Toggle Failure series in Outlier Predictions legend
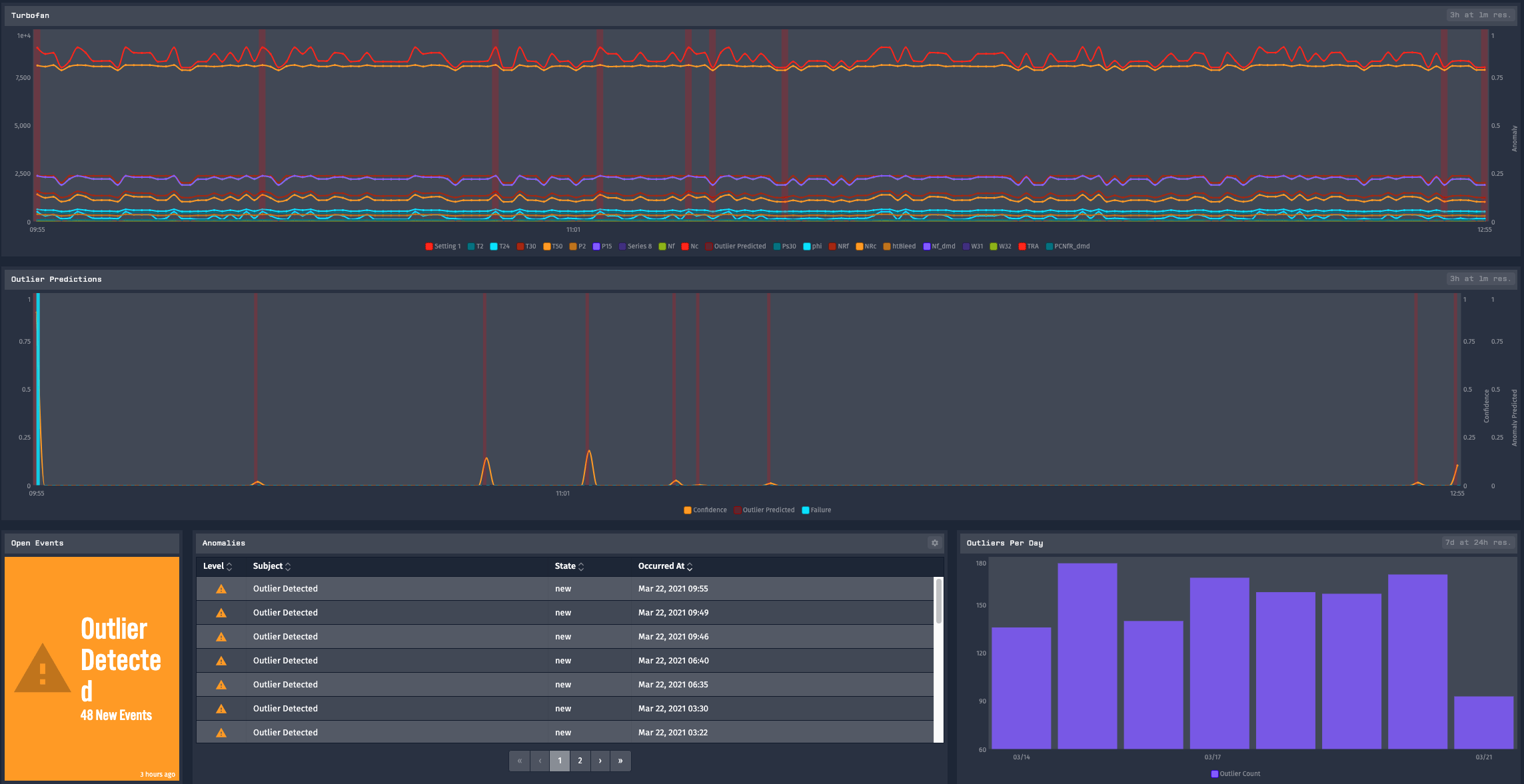The image size is (1524, 784). (816, 510)
